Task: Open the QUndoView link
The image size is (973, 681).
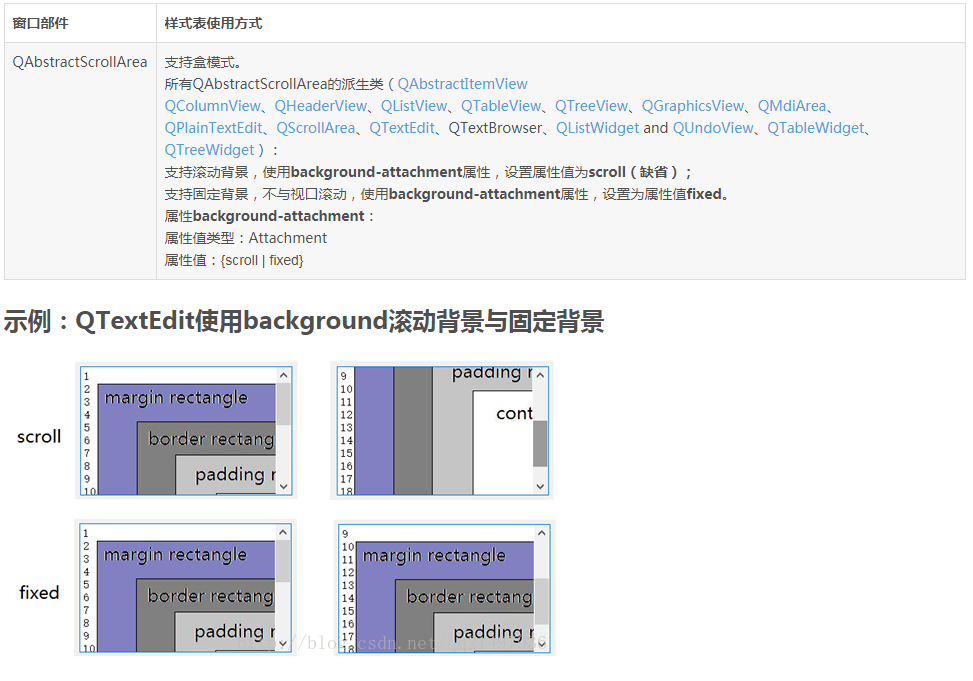Action: (x=712, y=128)
